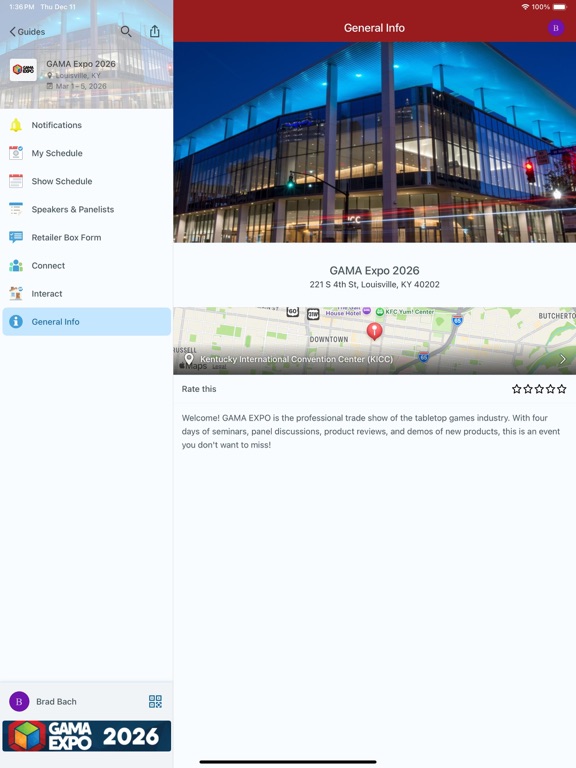
Task: Click the Retailer Box Form chat icon
Action: click(x=16, y=238)
